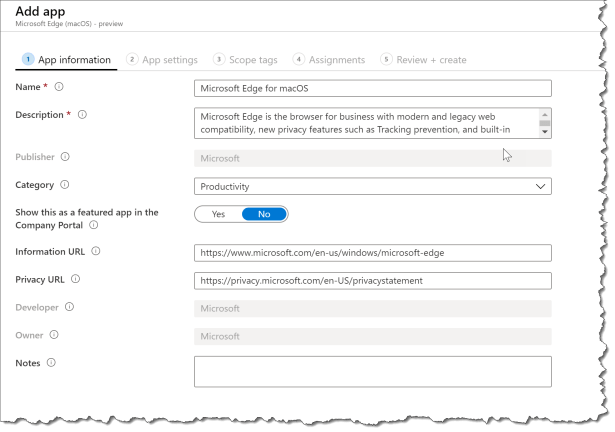Click the Notes info icon

pos(51,363)
